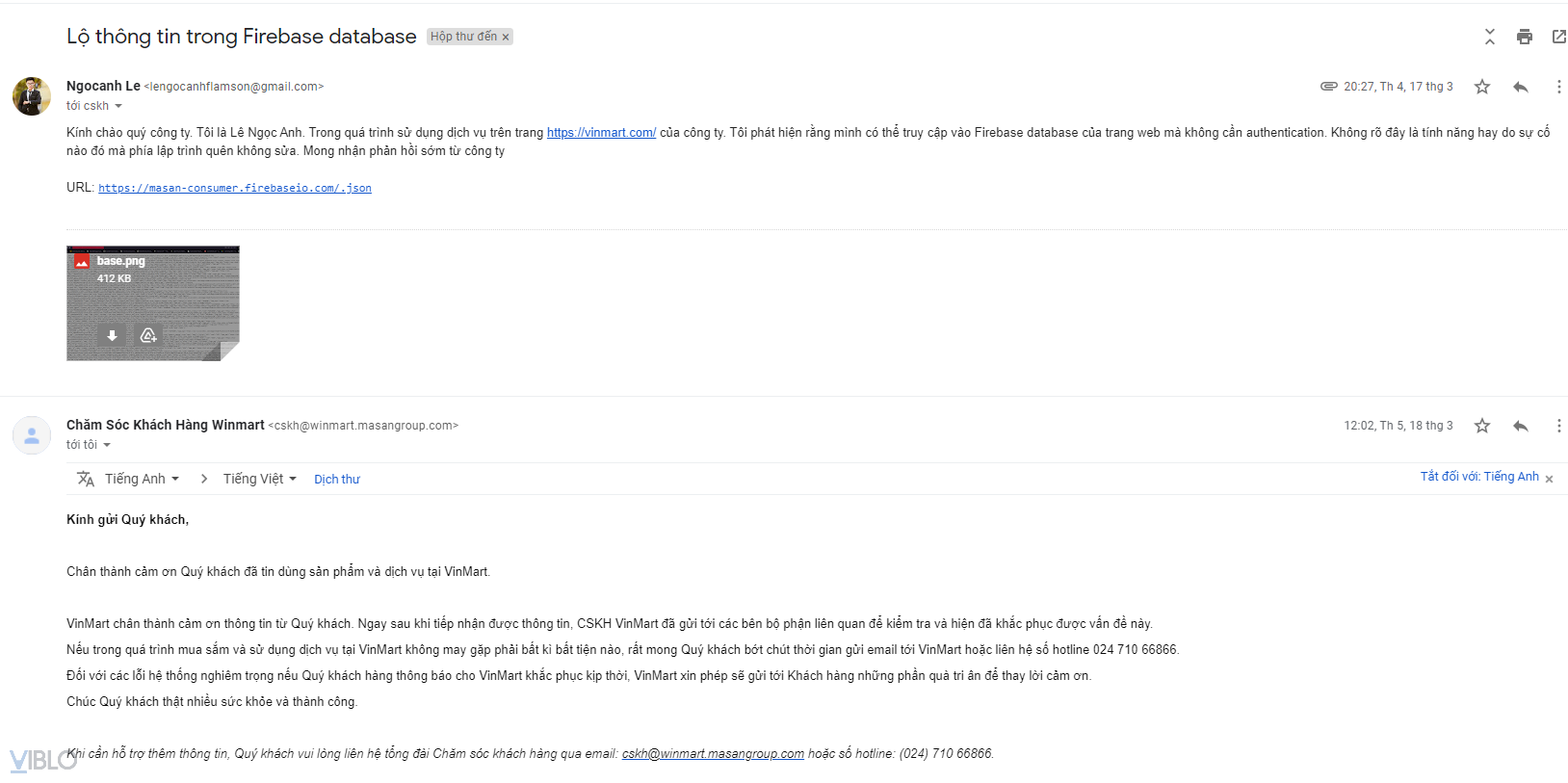
Task: Star the Chăm Sóc Khách Hàng Winmart message
Action: [1482, 426]
